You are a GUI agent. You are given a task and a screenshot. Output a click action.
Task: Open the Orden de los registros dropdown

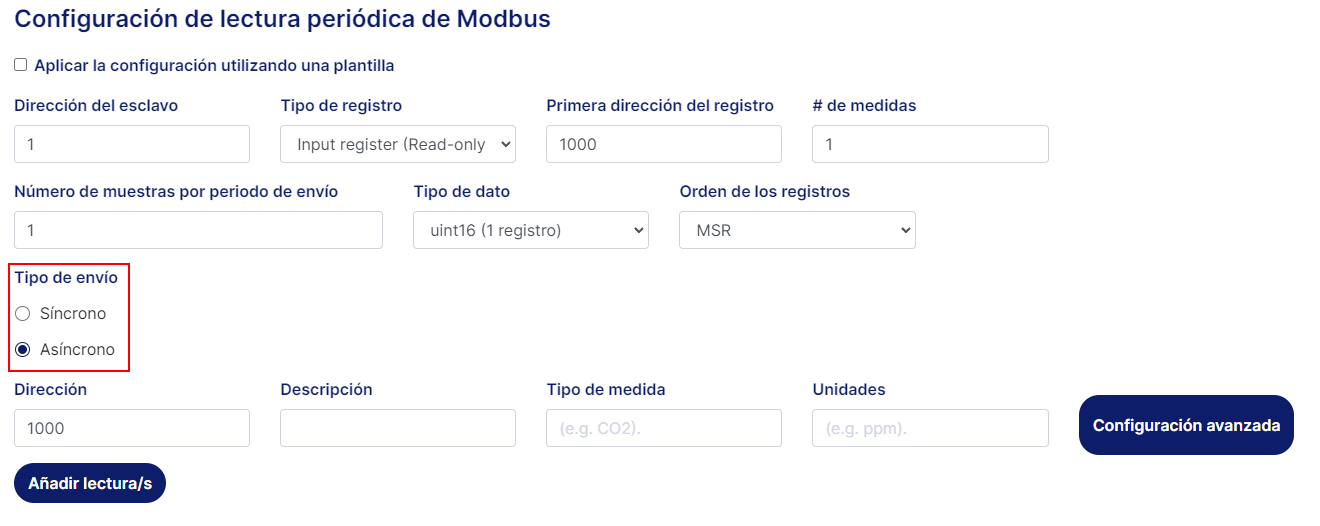pos(796,230)
